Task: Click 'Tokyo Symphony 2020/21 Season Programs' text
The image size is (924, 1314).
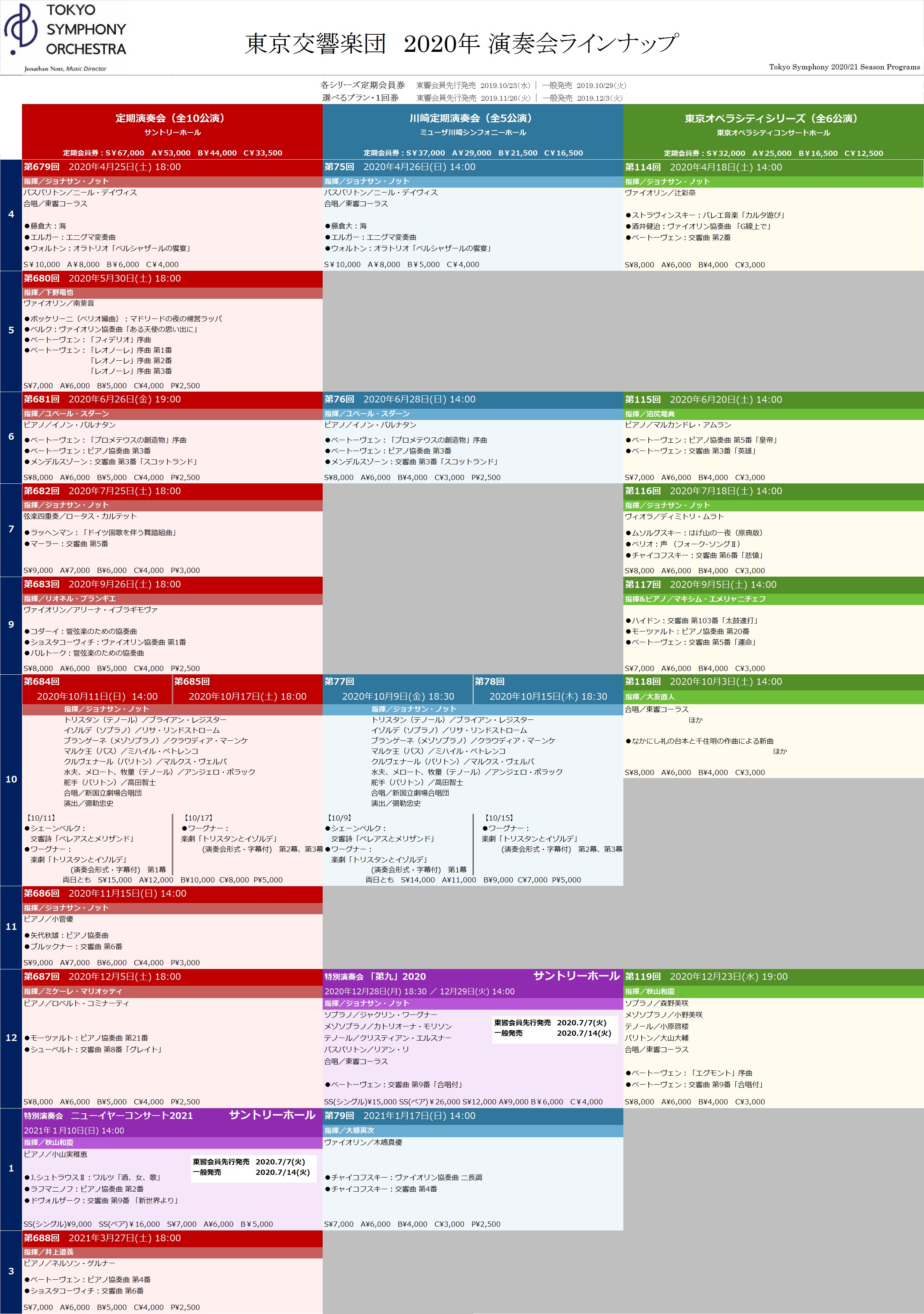Action: 845,67
